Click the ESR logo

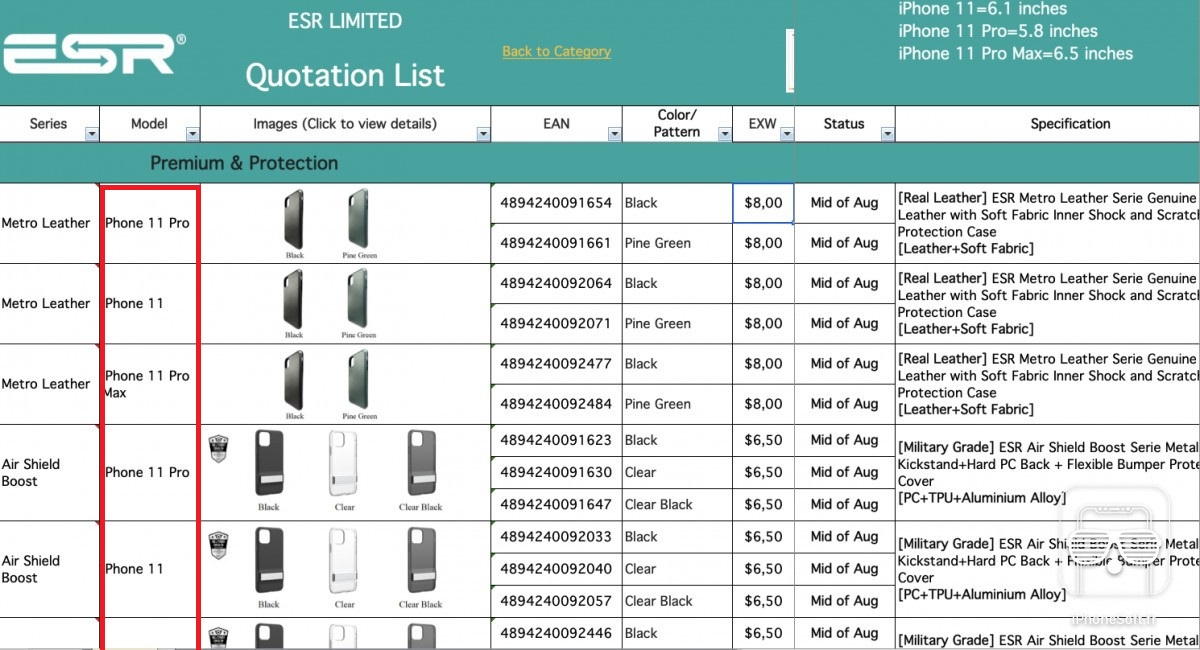point(93,54)
